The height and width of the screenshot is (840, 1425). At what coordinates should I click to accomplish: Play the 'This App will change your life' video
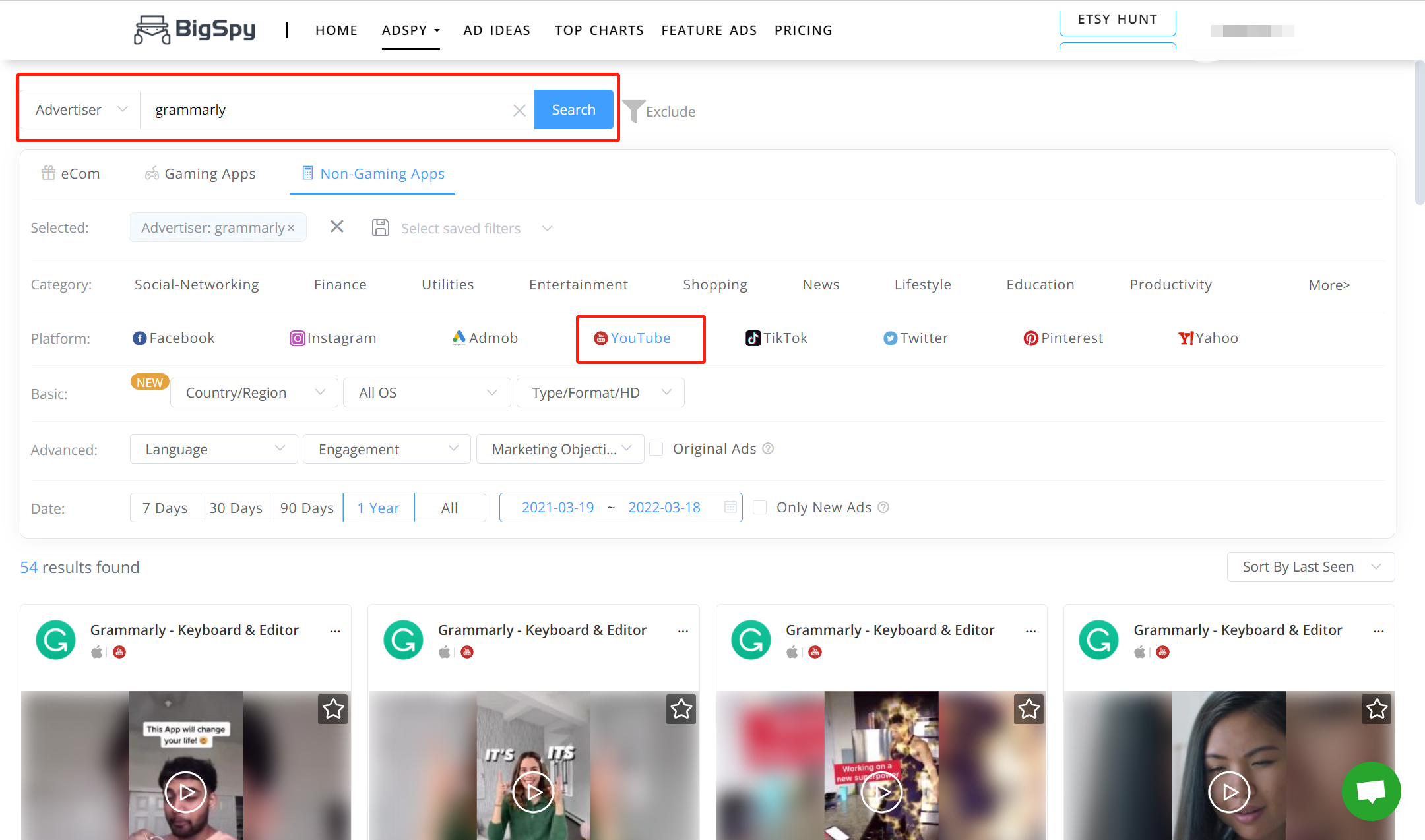click(185, 792)
